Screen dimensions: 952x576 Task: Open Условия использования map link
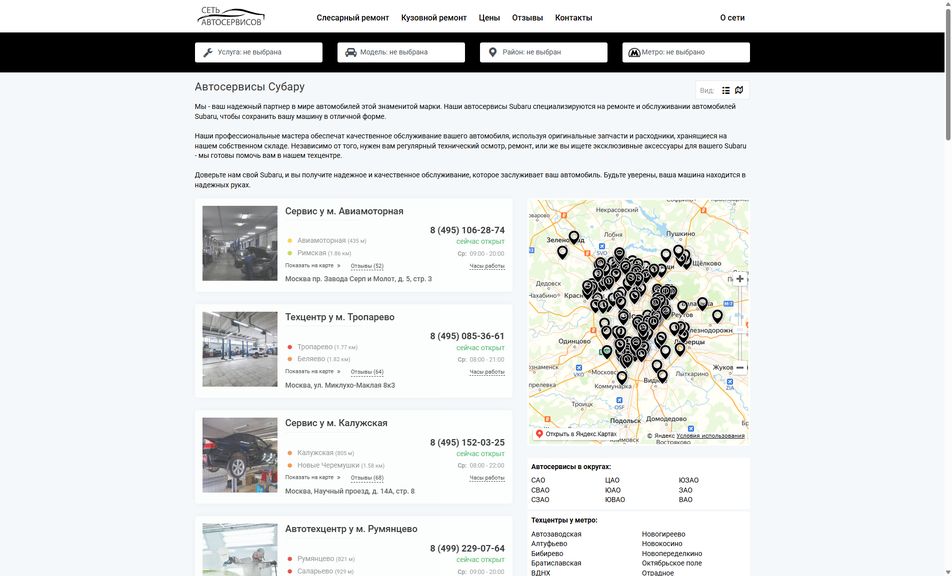(710, 436)
